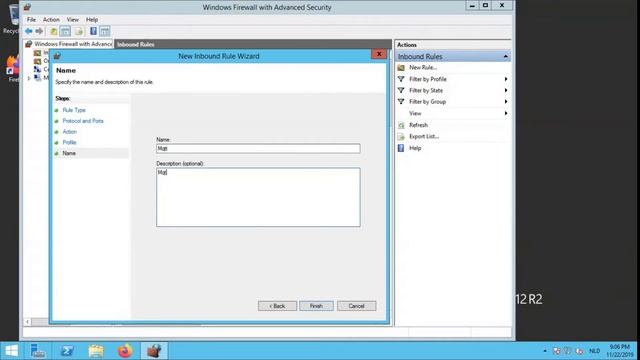
Task: Open Firefox from taskbar
Action: pos(125,351)
